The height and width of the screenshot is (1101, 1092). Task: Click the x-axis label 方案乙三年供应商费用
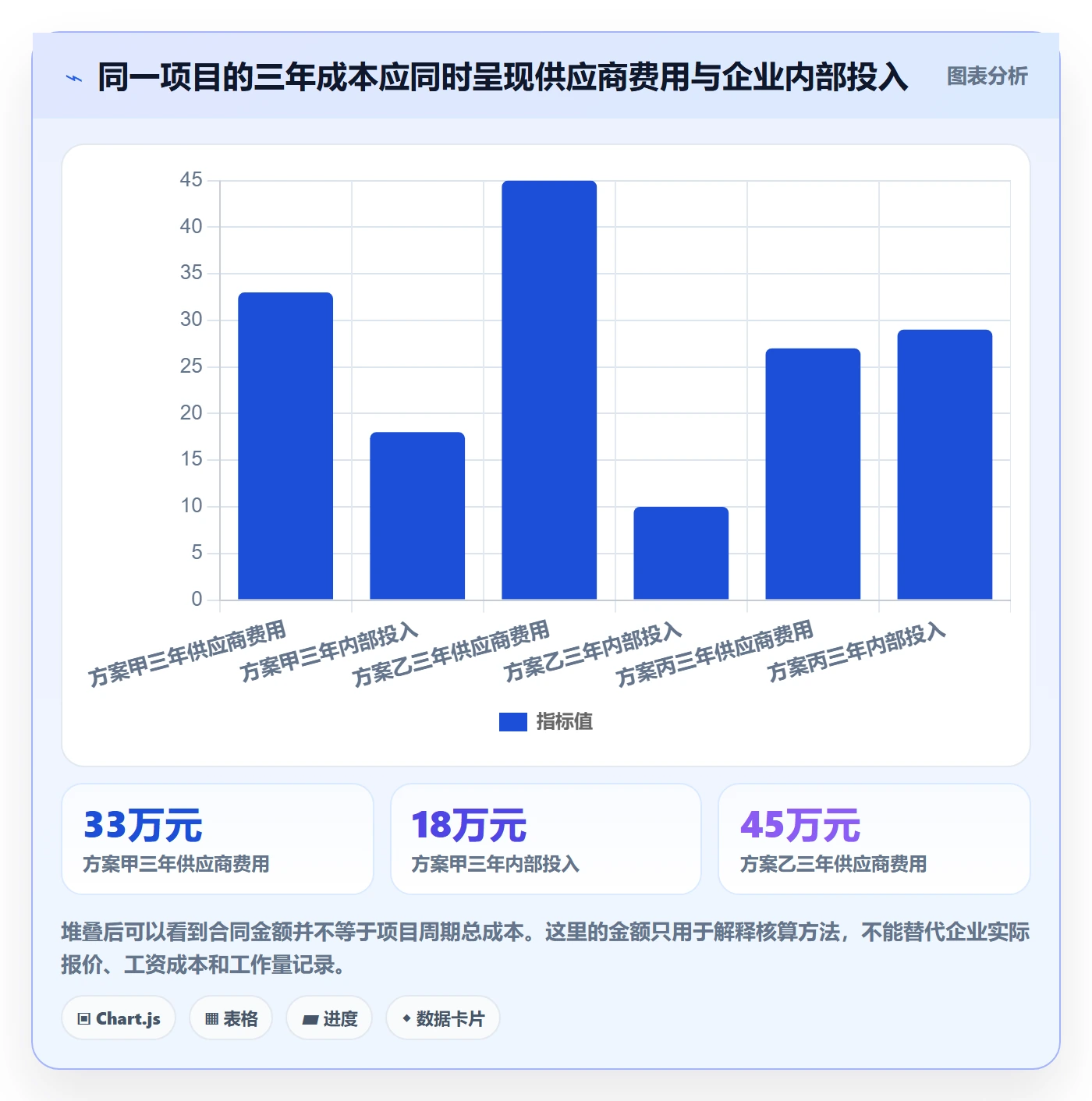pyautogui.click(x=451, y=653)
